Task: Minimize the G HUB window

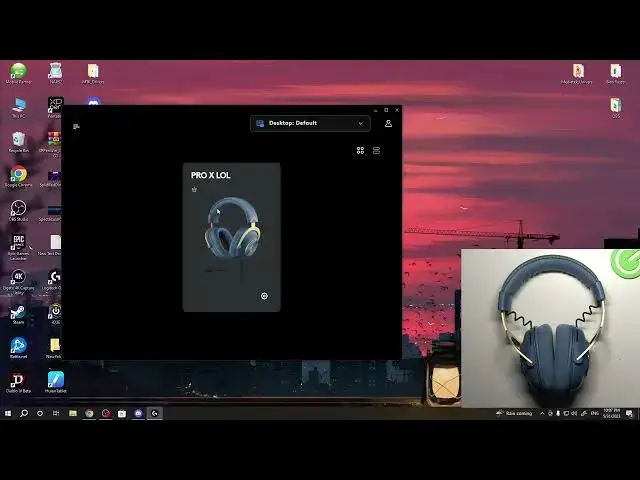Action: pyautogui.click(x=376, y=110)
